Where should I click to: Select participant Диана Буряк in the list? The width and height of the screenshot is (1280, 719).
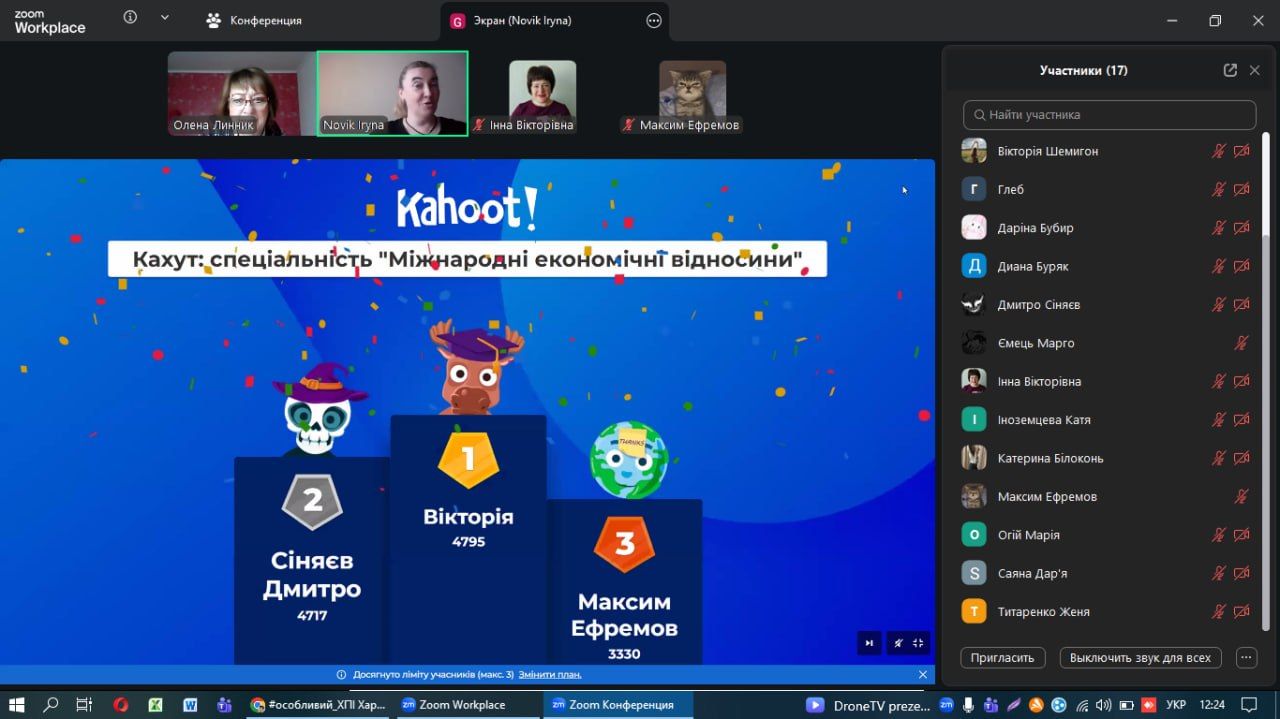click(x=1105, y=266)
